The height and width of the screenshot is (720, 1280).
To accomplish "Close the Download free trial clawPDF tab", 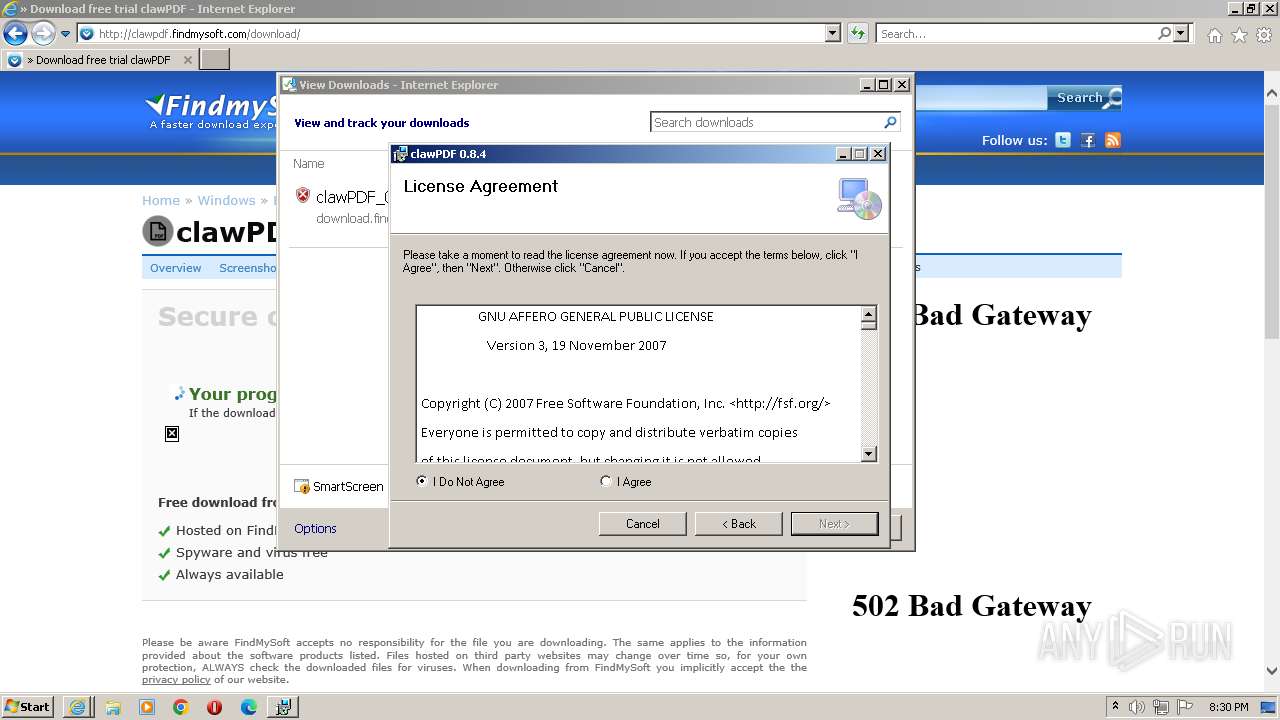I will pos(188,60).
